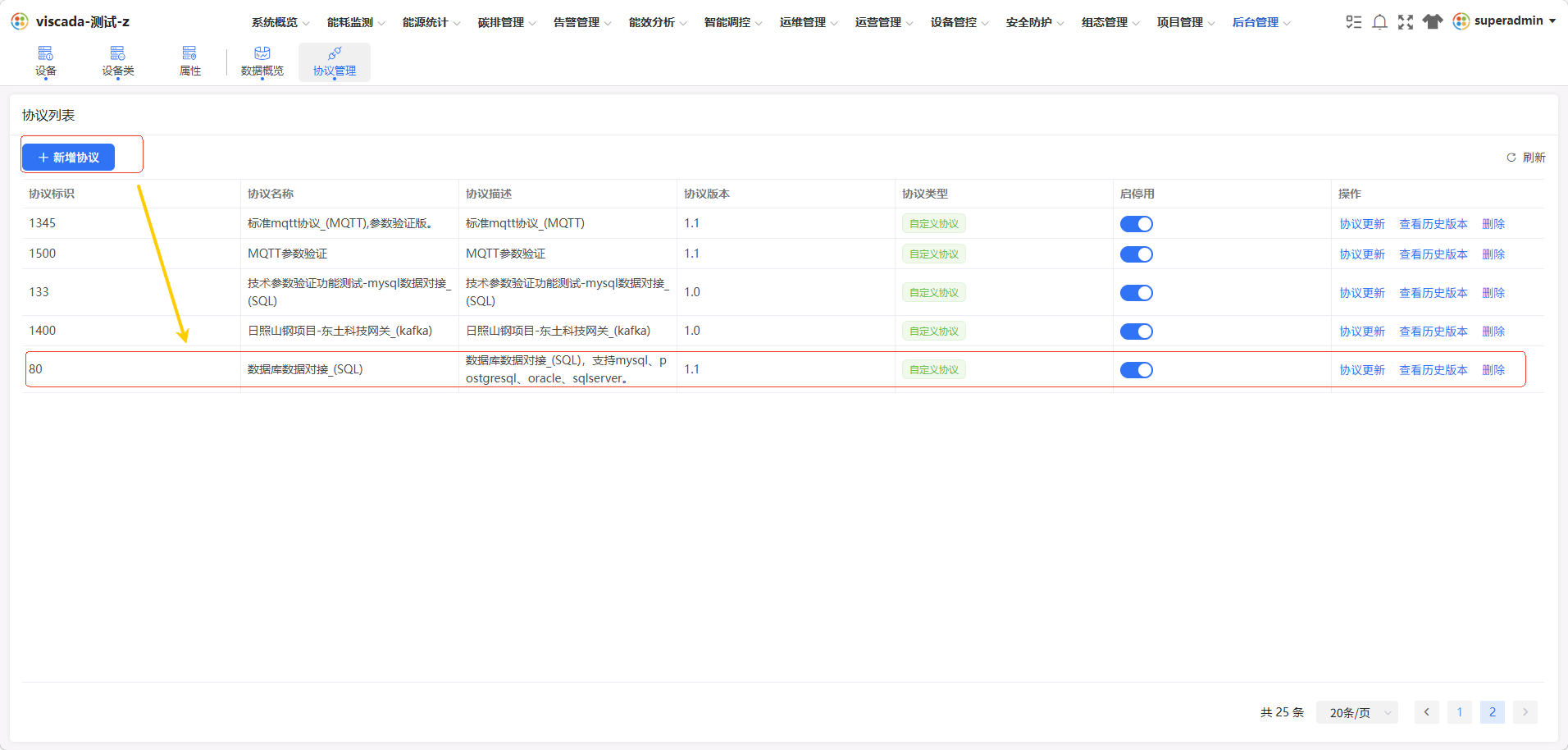This screenshot has width=1568, height=750.
Task: Click the superadmin avatar icon
Action: [x=1461, y=21]
